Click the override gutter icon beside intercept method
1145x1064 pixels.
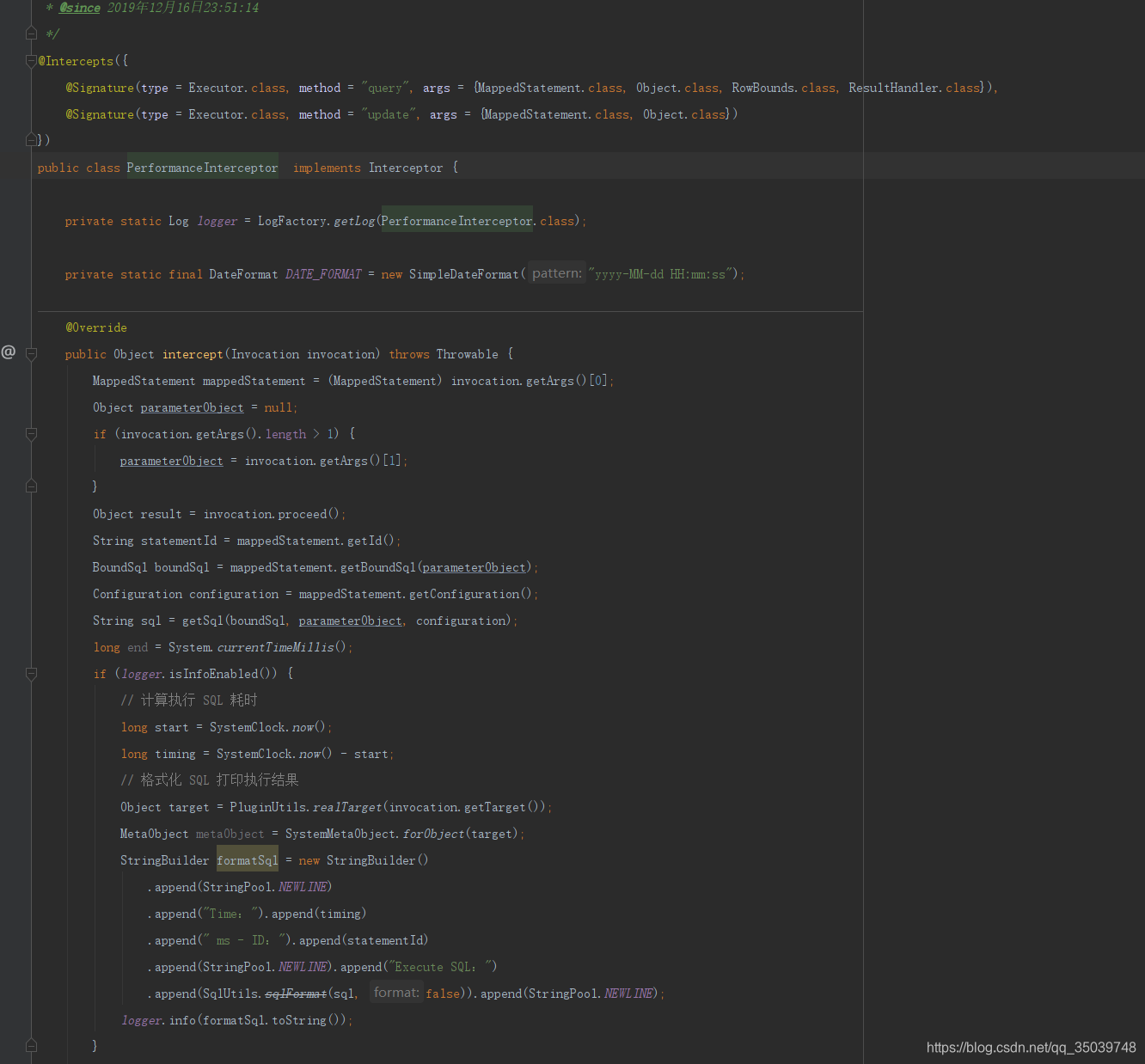point(9,352)
